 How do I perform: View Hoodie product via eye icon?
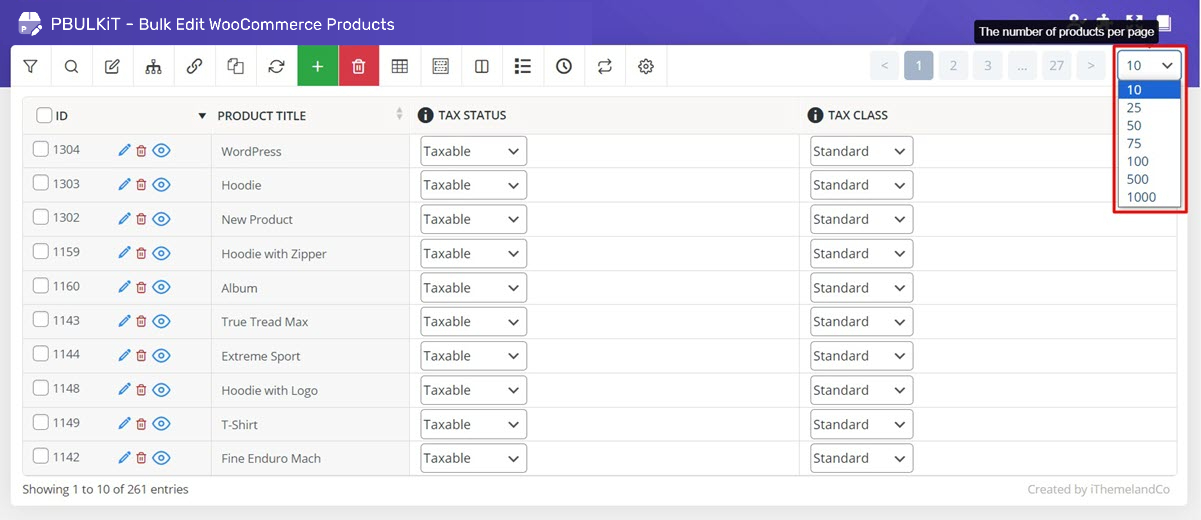tap(161, 185)
